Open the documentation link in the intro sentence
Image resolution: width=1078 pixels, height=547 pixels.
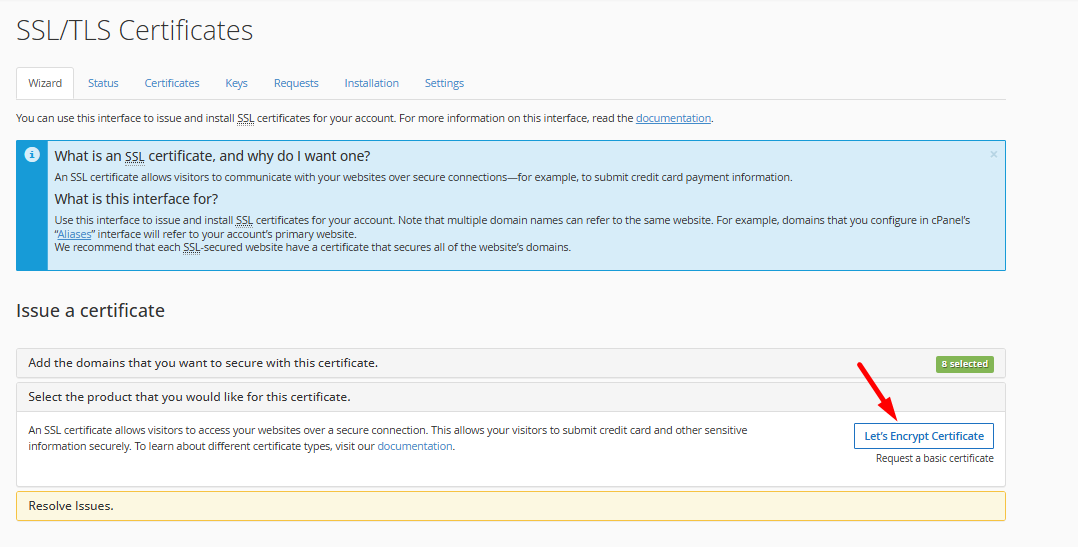673,118
